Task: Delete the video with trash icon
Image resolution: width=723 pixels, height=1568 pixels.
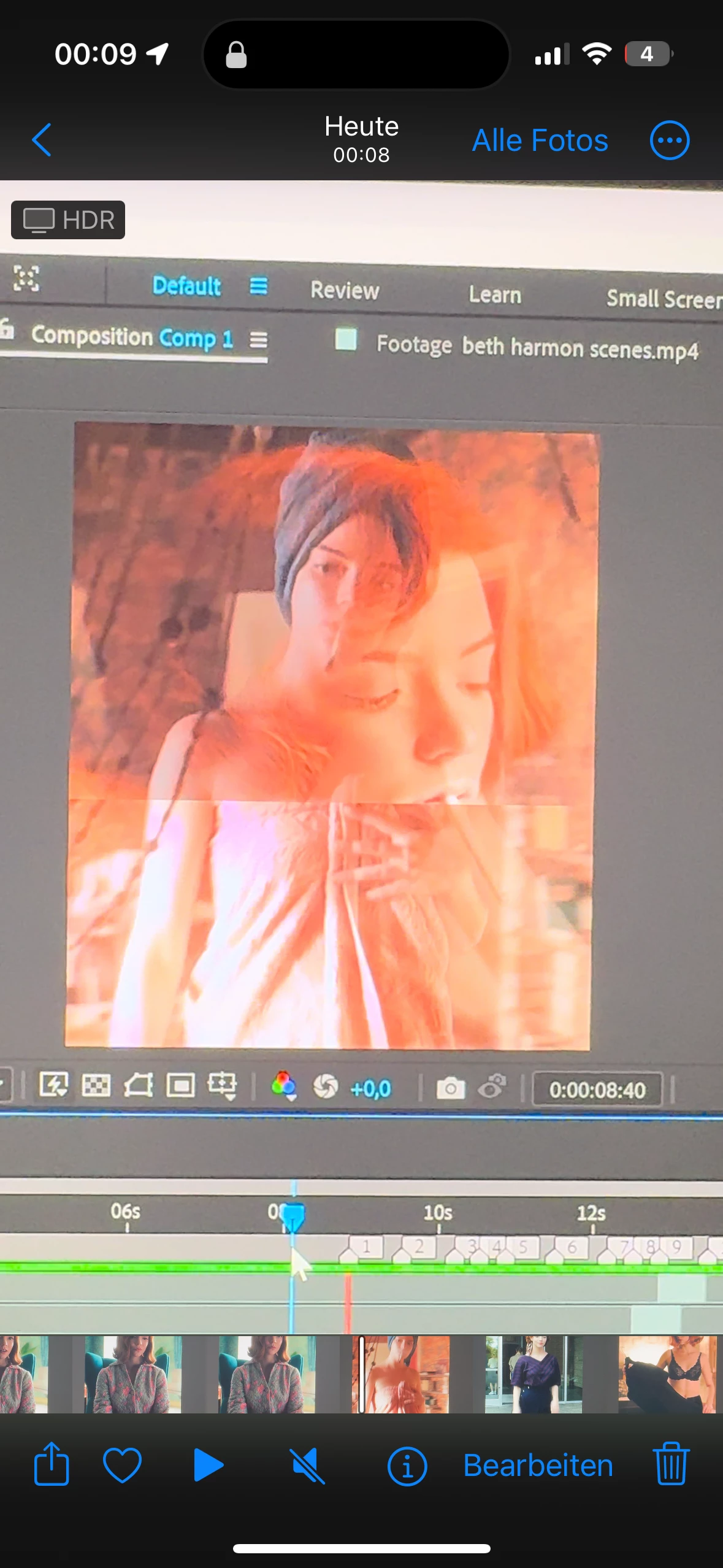Action: pos(671,1464)
